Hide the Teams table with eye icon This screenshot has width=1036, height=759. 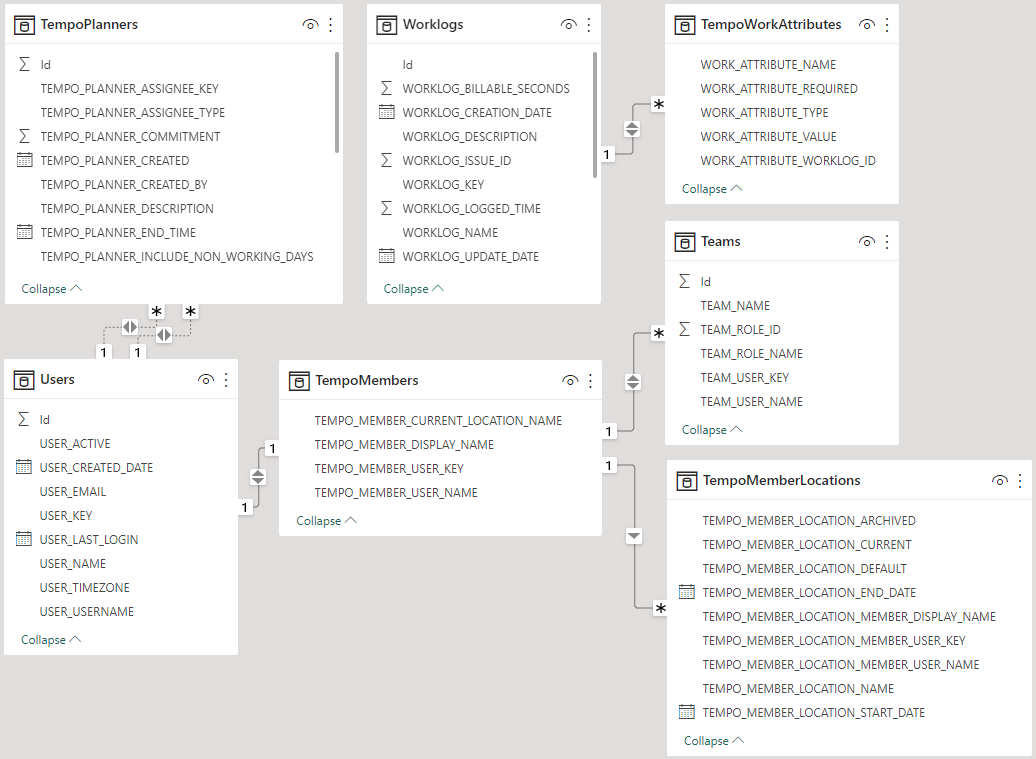point(867,241)
